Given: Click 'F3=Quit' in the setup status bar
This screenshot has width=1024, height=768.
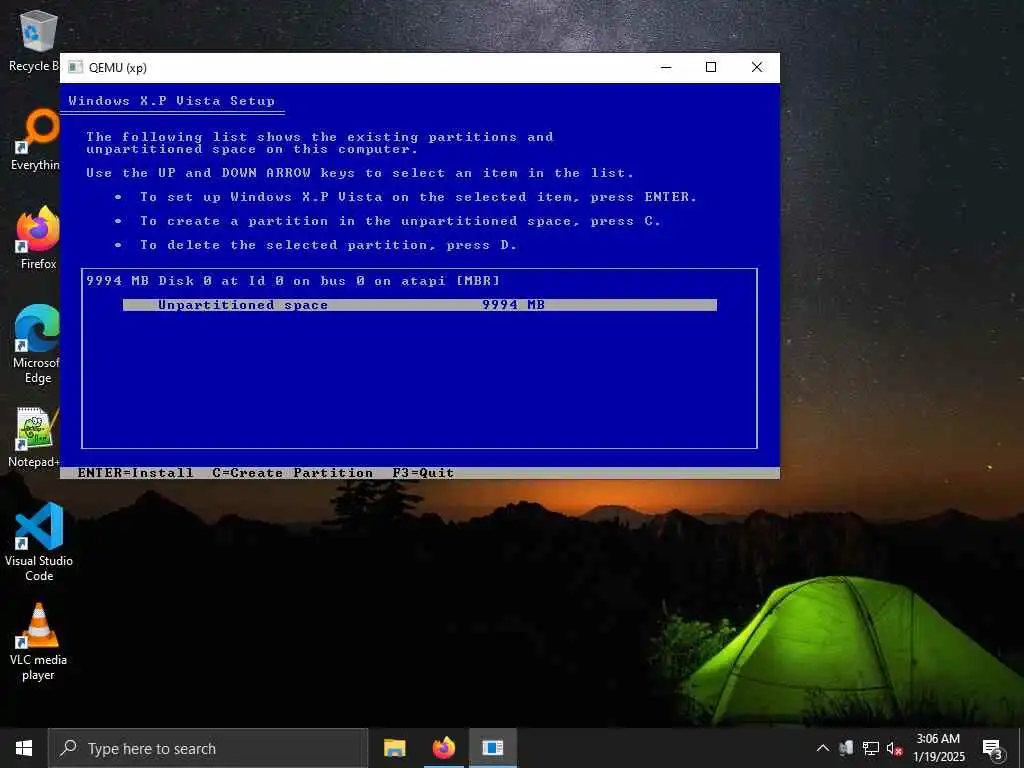Looking at the screenshot, I should pyautogui.click(x=423, y=473).
